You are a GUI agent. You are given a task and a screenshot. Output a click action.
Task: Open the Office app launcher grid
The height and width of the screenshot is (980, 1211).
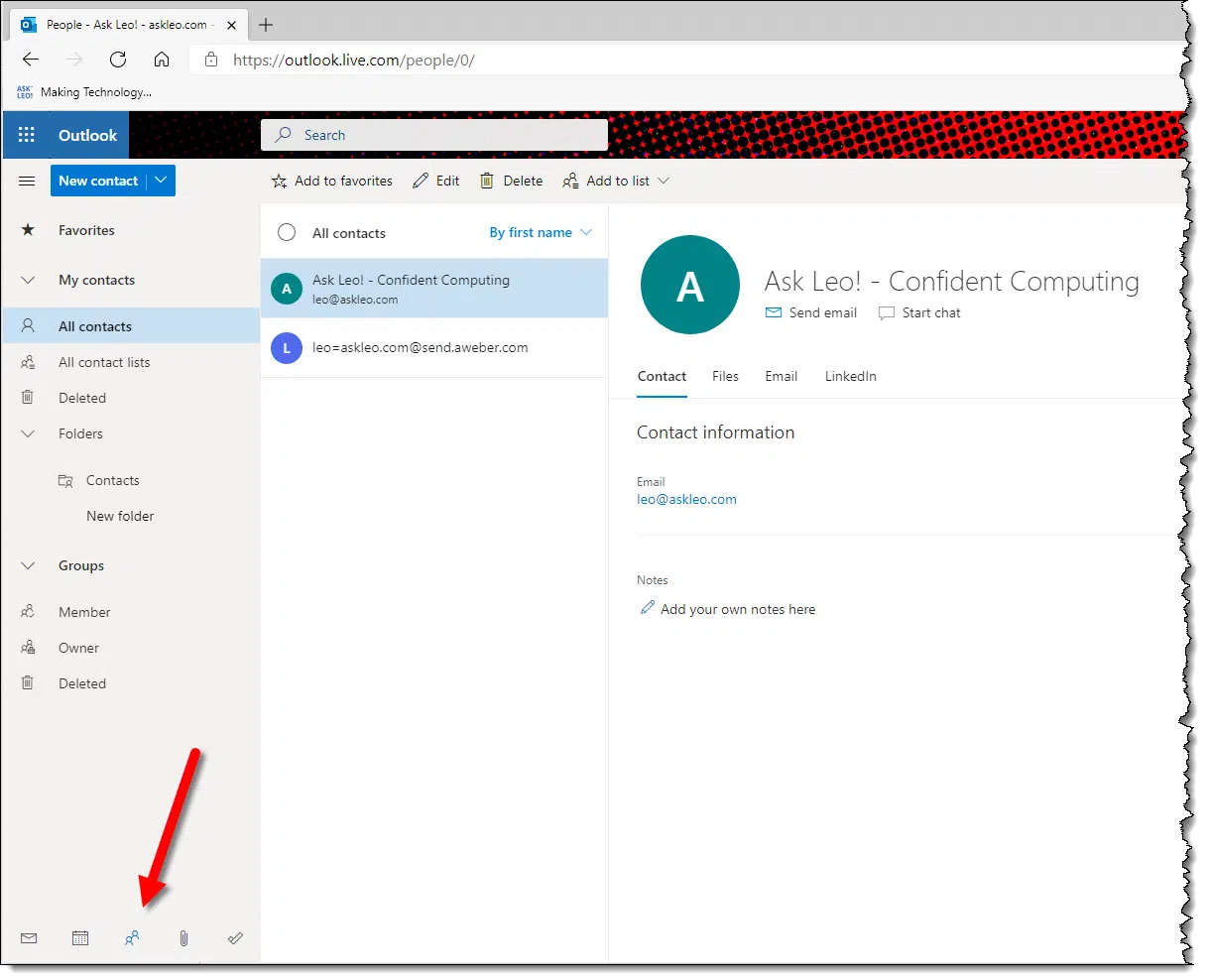click(x=27, y=135)
